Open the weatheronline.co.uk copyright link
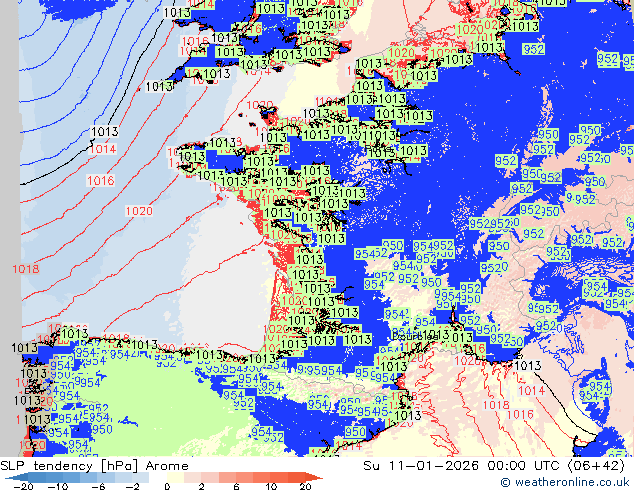Image resolution: width=634 pixels, height=490 pixels. click(x=564, y=482)
